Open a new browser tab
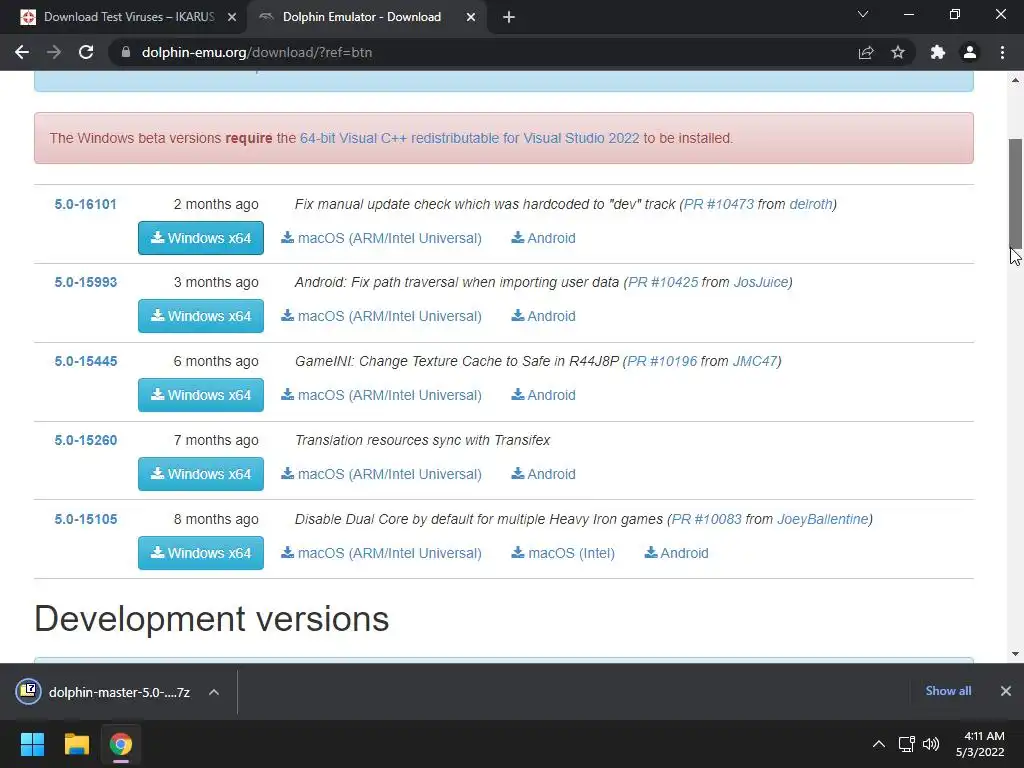 [x=509, y=17]
